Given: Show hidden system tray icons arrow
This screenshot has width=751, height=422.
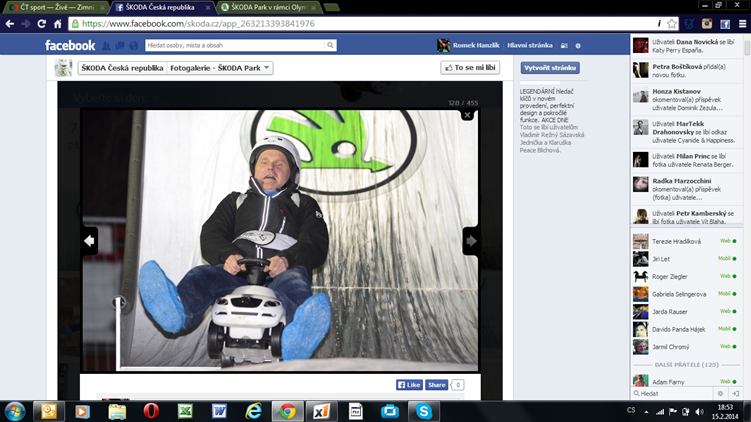Looking at the screenshot, I should coord(646,411).
